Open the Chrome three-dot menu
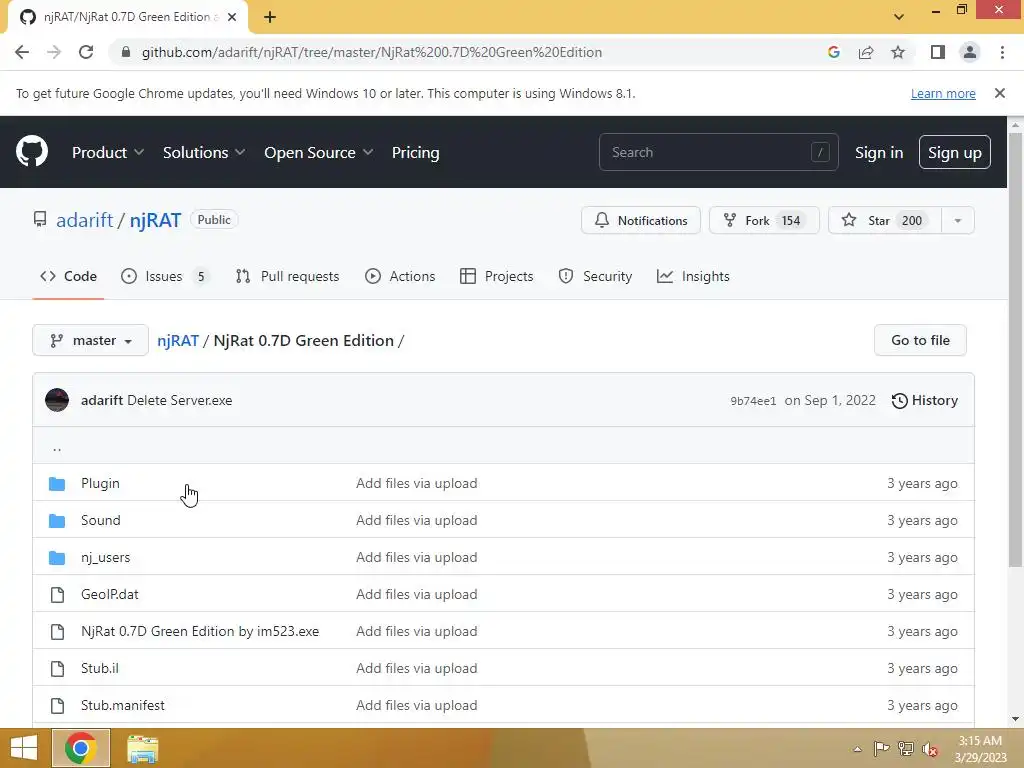This screenshot has width=1024, height=768. click(1002, 52)
